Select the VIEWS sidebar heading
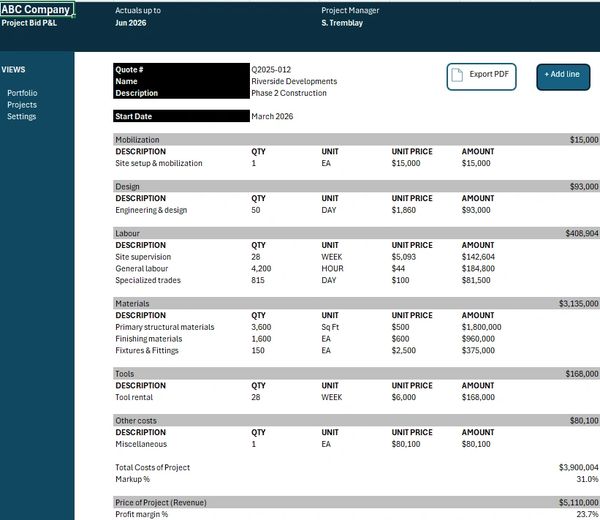Screen dimensions: 600x520 click(x=13, y=70)
